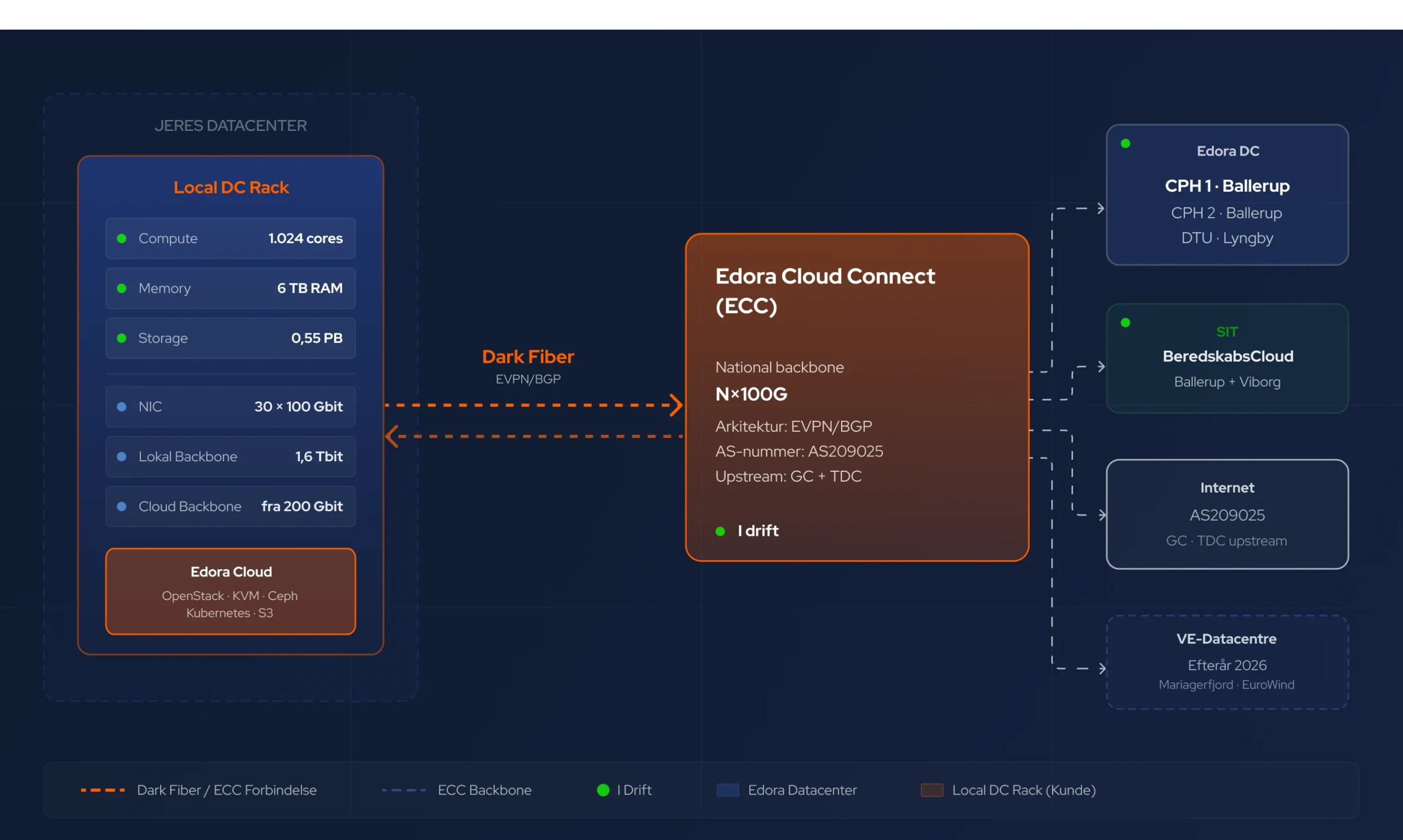Select the Internet AS209025 card
The image size is (1403, 840).
pos(1227,514)
